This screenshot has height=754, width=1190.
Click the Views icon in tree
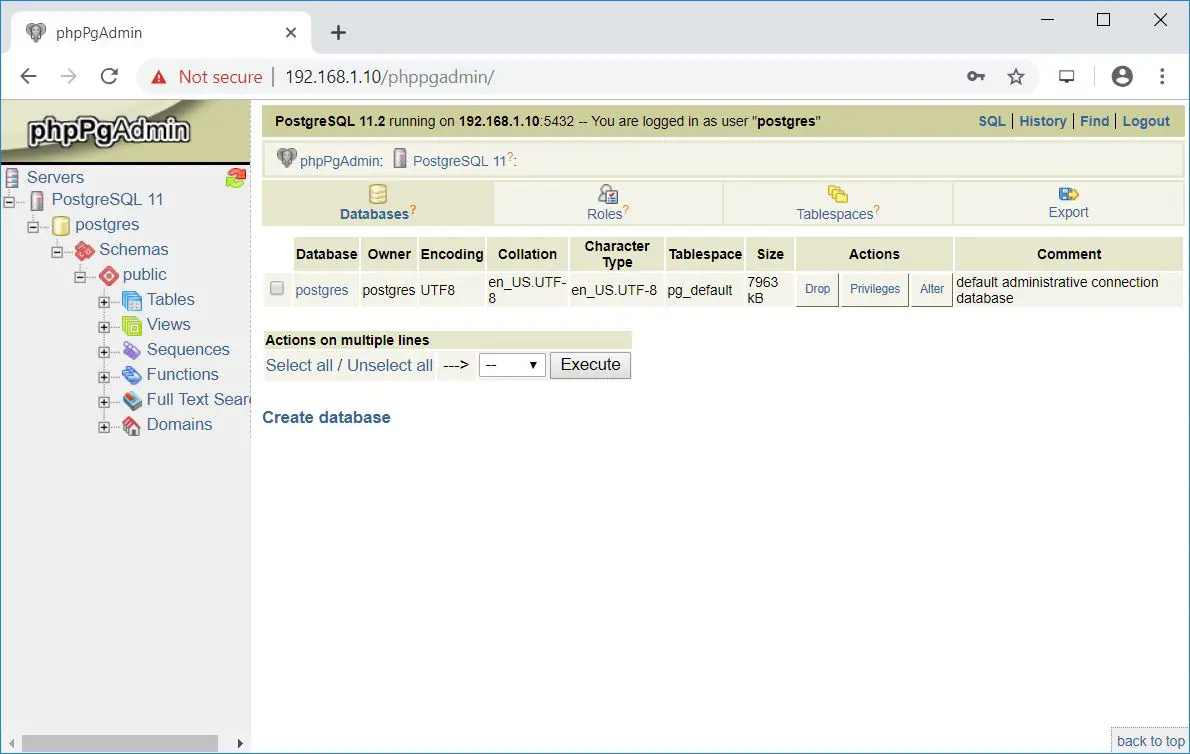point(132,325)
